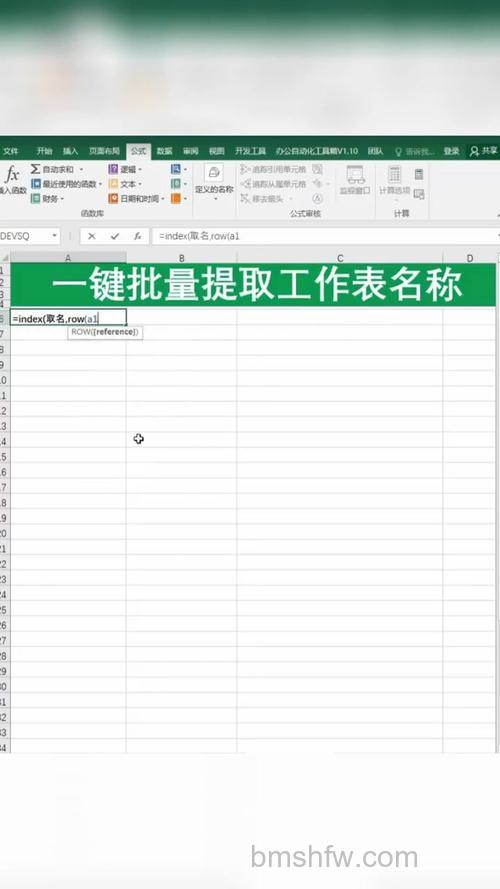Image resolution: width=500 pixels, height=889 pixels.
Task: Click Trace Precedents (追踪引用单元格)
Action: tap(273, 169)
